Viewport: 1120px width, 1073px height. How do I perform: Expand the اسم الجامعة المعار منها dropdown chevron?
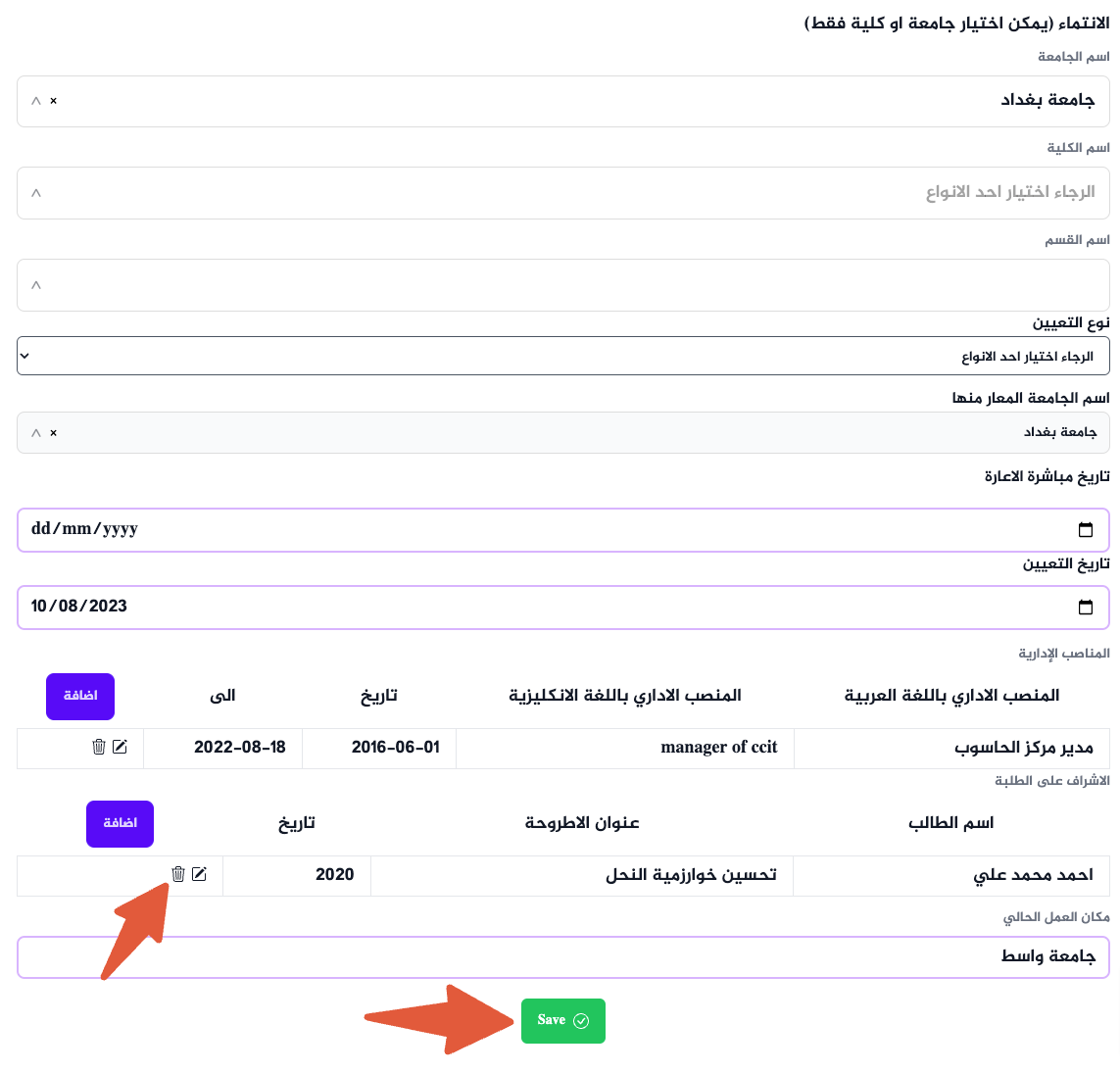(35, 432)
